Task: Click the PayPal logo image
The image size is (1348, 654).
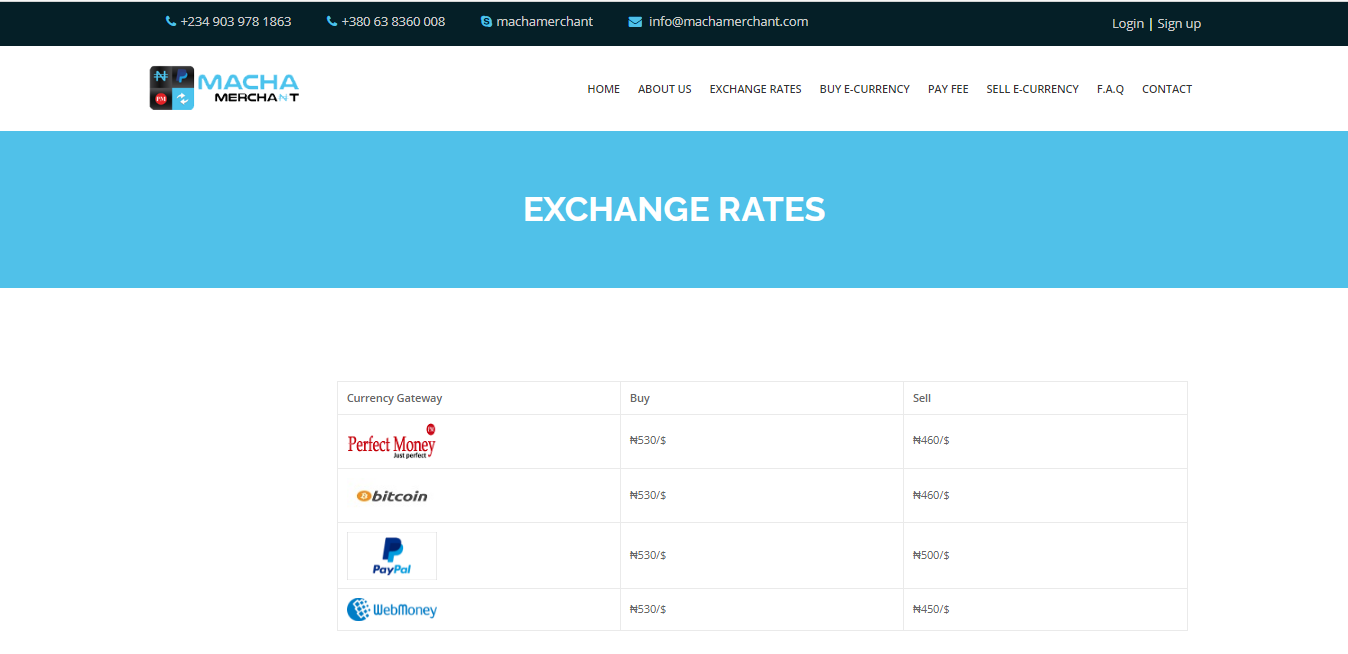Action: point(391,556)
